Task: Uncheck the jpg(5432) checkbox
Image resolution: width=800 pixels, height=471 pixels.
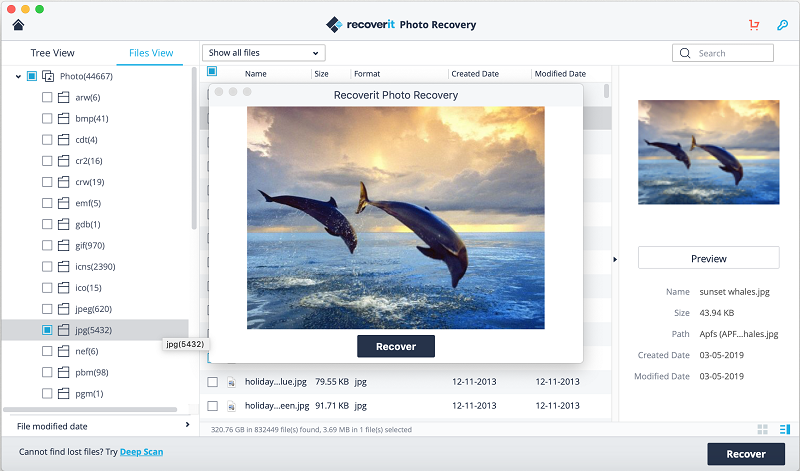Action: (47, 330)
